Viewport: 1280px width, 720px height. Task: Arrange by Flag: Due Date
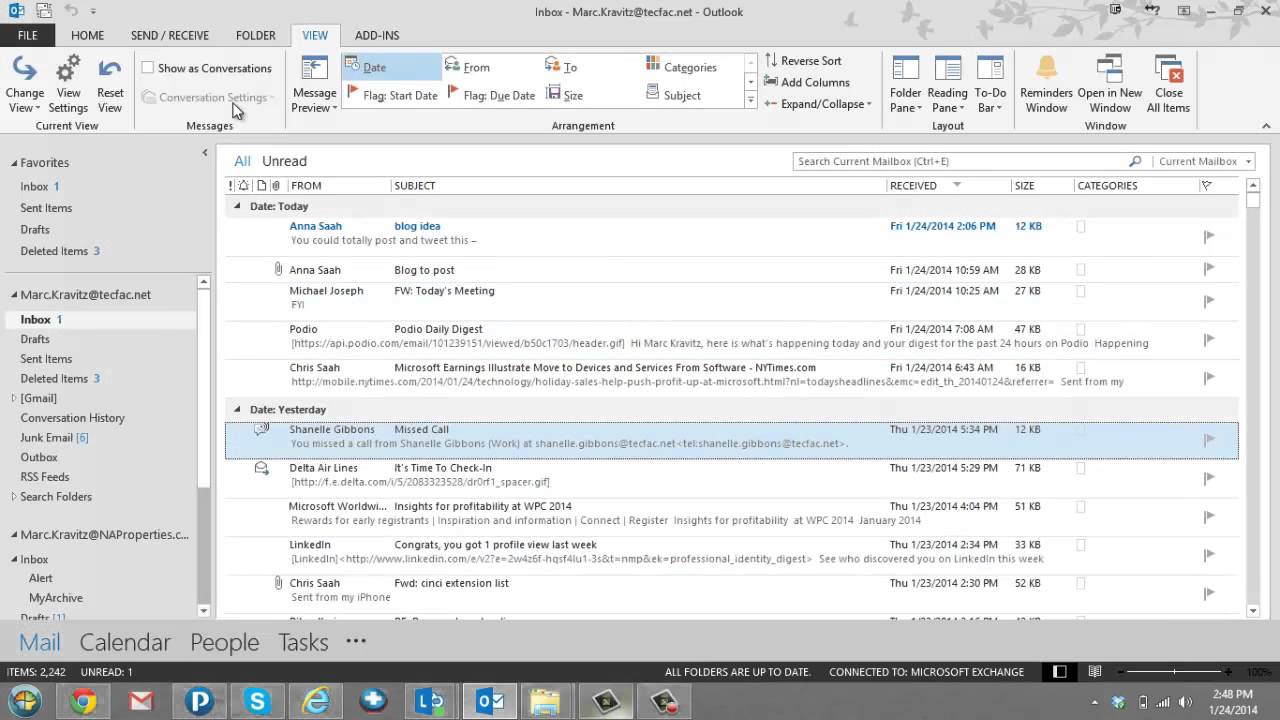pos(491,95)
